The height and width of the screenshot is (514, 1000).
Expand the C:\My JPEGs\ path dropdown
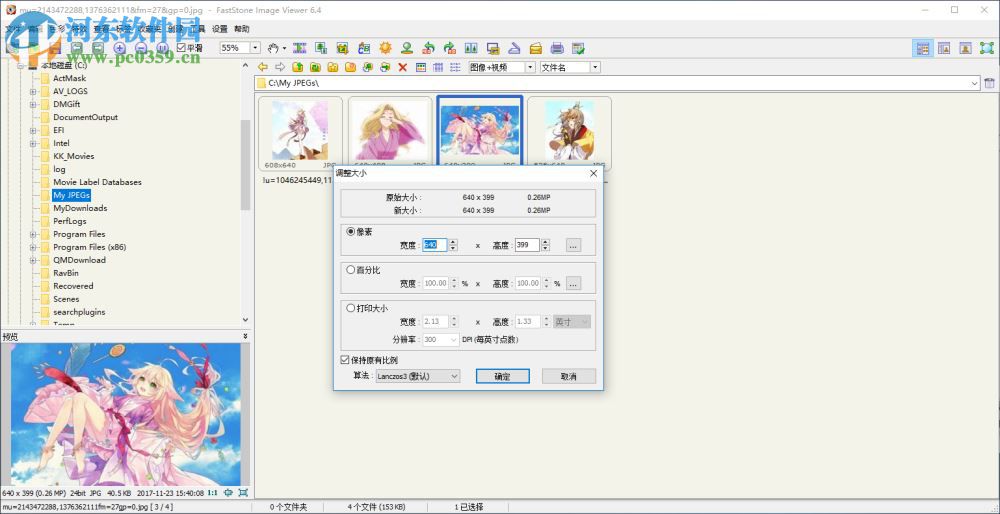coord(974,83)
